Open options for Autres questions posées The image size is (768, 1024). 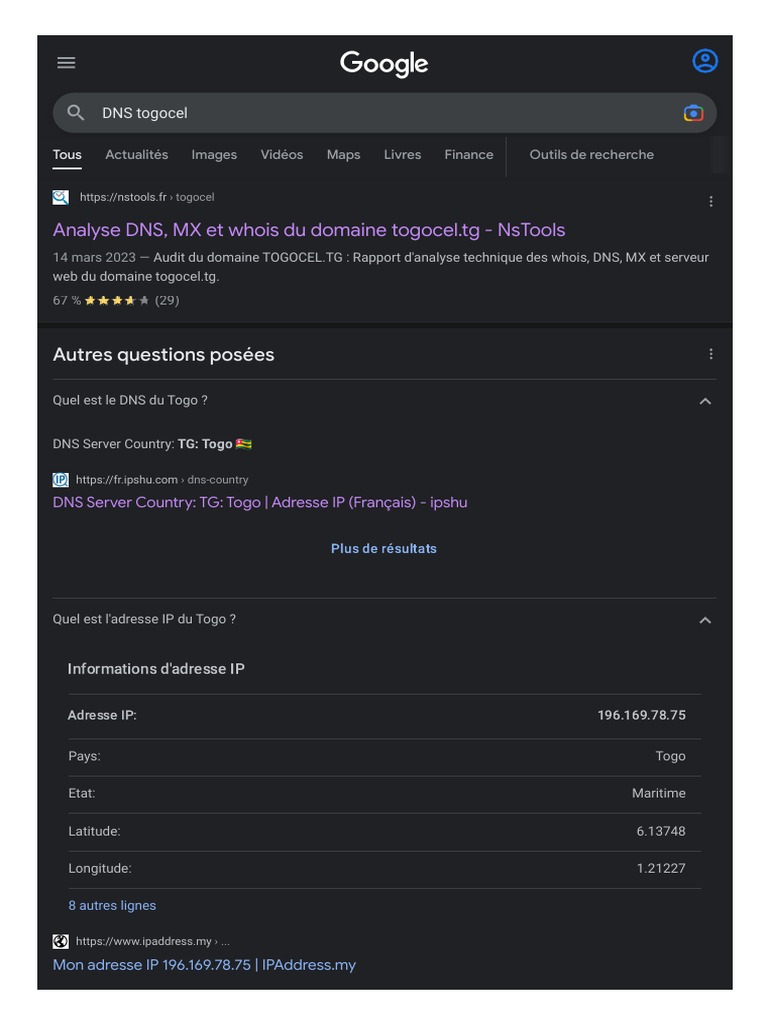pyautogui.click(x=711, y=354)
